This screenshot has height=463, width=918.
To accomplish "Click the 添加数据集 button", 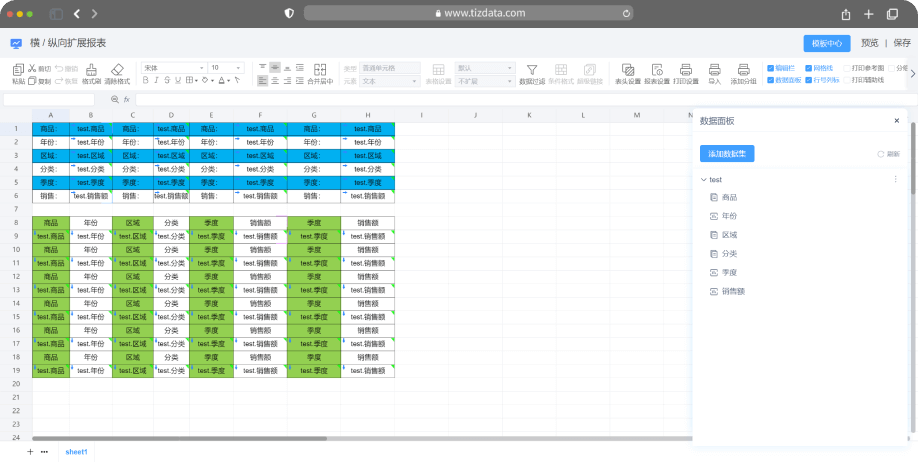I will pos(727,153).
